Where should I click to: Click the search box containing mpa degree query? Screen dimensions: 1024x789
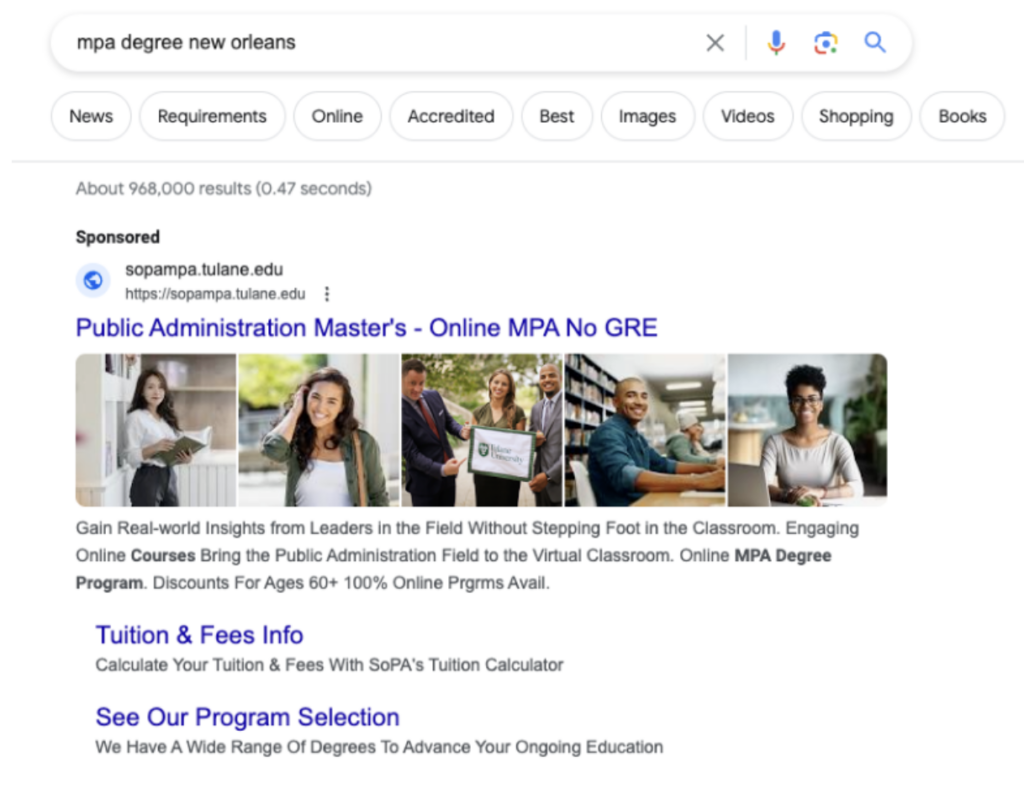tap(380, 43)
